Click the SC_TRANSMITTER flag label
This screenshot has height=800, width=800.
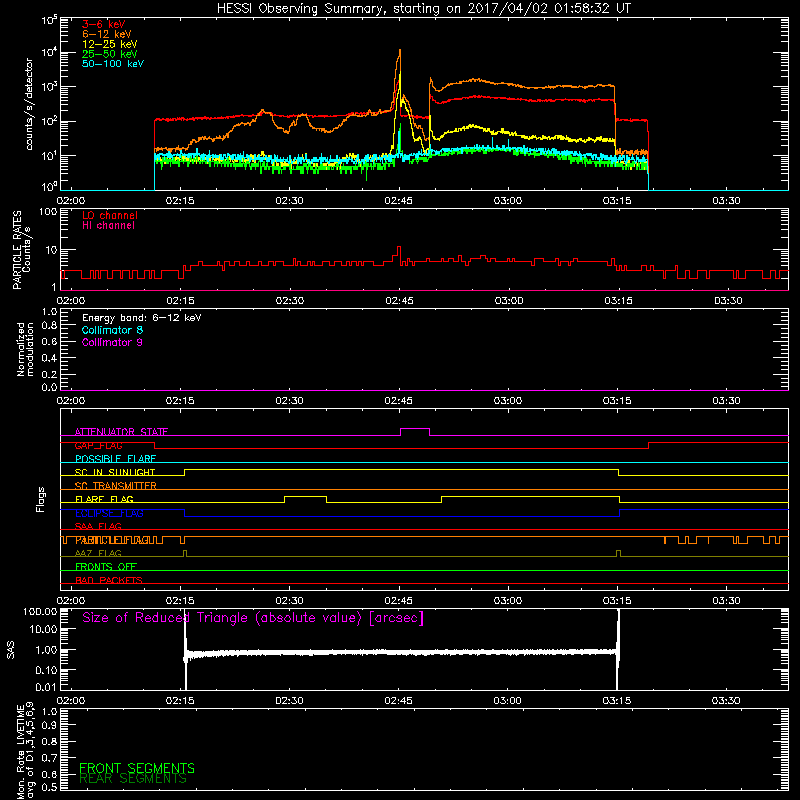click(115, 486)
